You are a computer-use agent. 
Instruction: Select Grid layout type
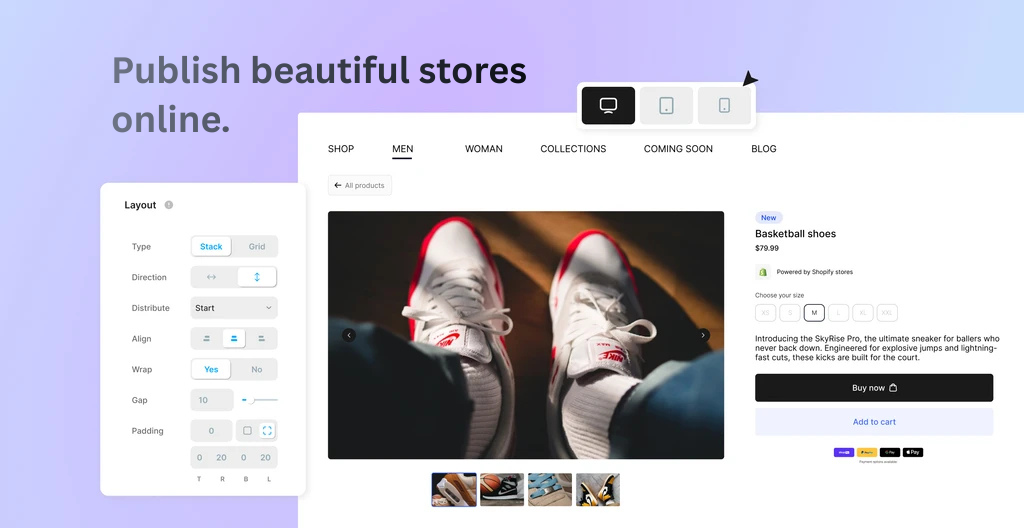coord(257,246)
